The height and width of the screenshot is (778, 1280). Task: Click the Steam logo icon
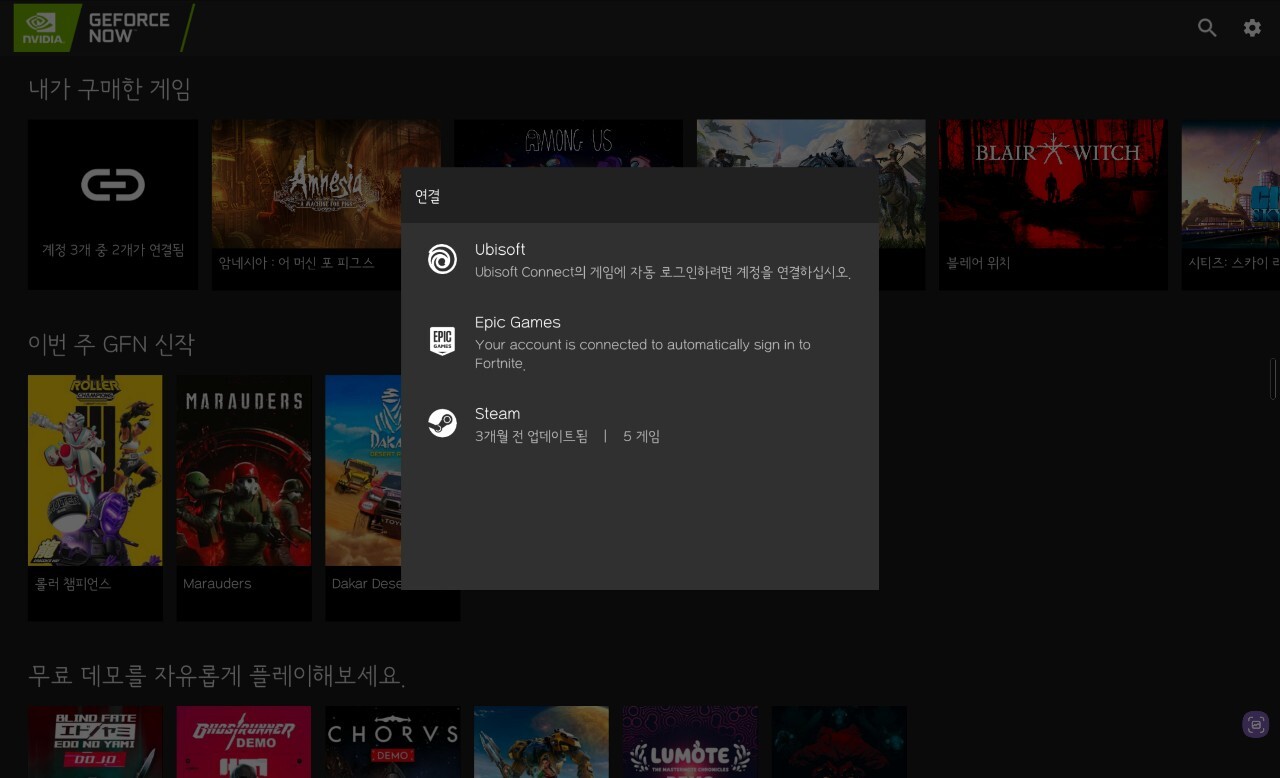[x=442, y=423]
